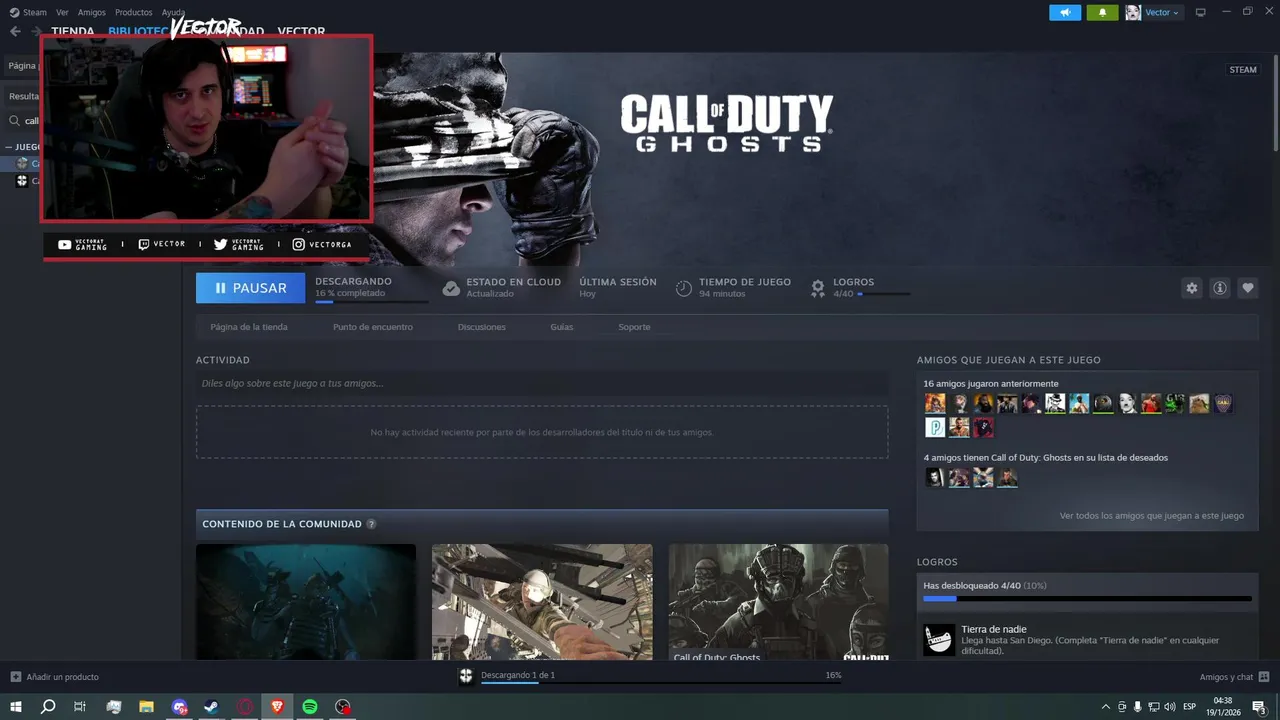
Task: Open the Guías tab
Action: point(562,327)
